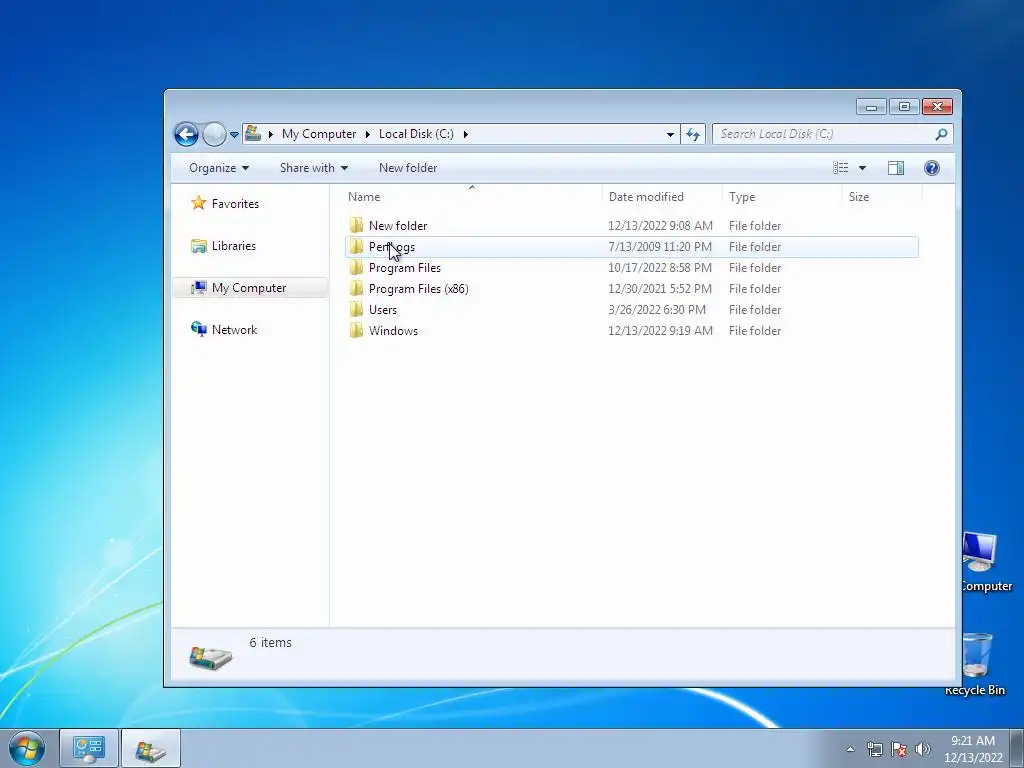The image size is (1024, 768).
Task: Select My Computer in the address breadcrumb
Action: click(x=319, y=134)
